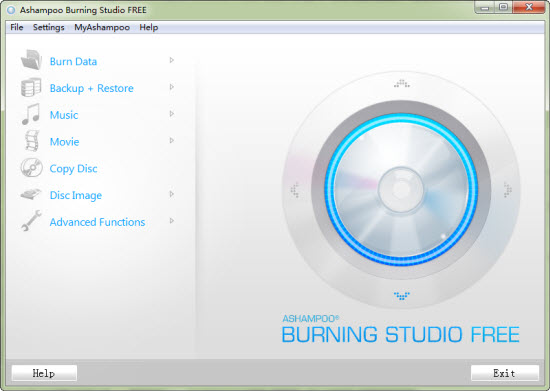Choose the Movie label

(x=65, y=142)
